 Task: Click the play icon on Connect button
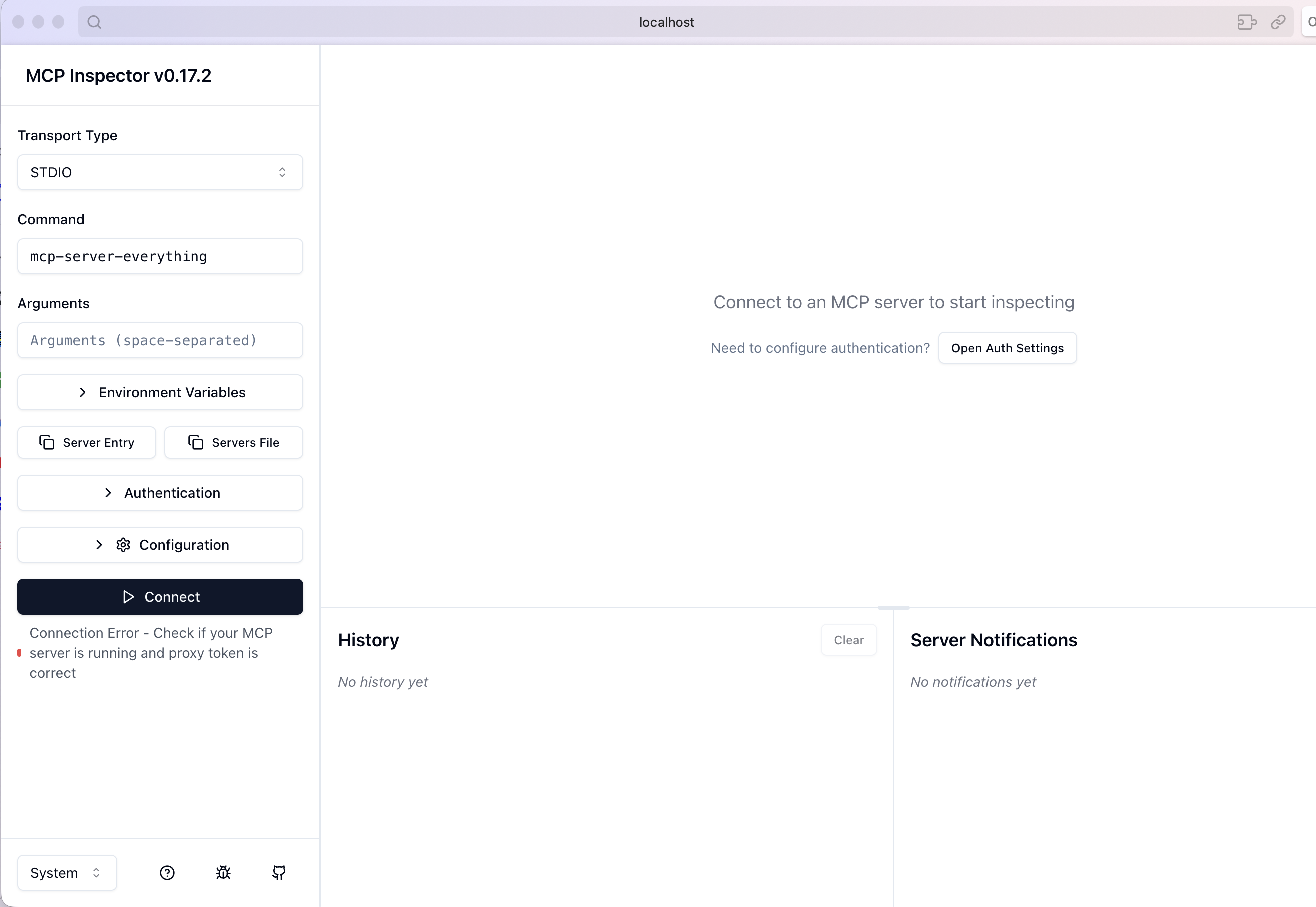coord(129,597)
